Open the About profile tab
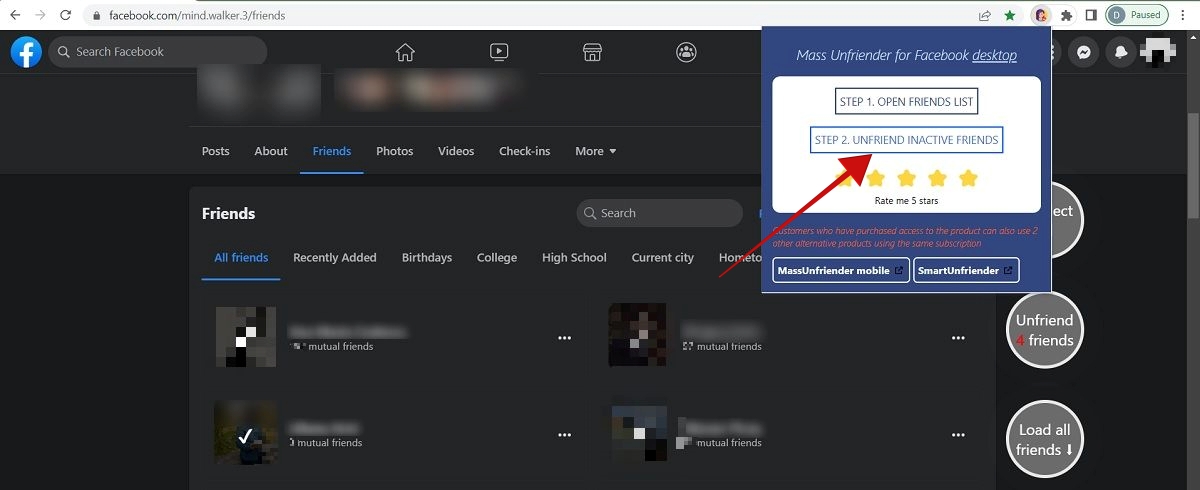 (271, 151)
